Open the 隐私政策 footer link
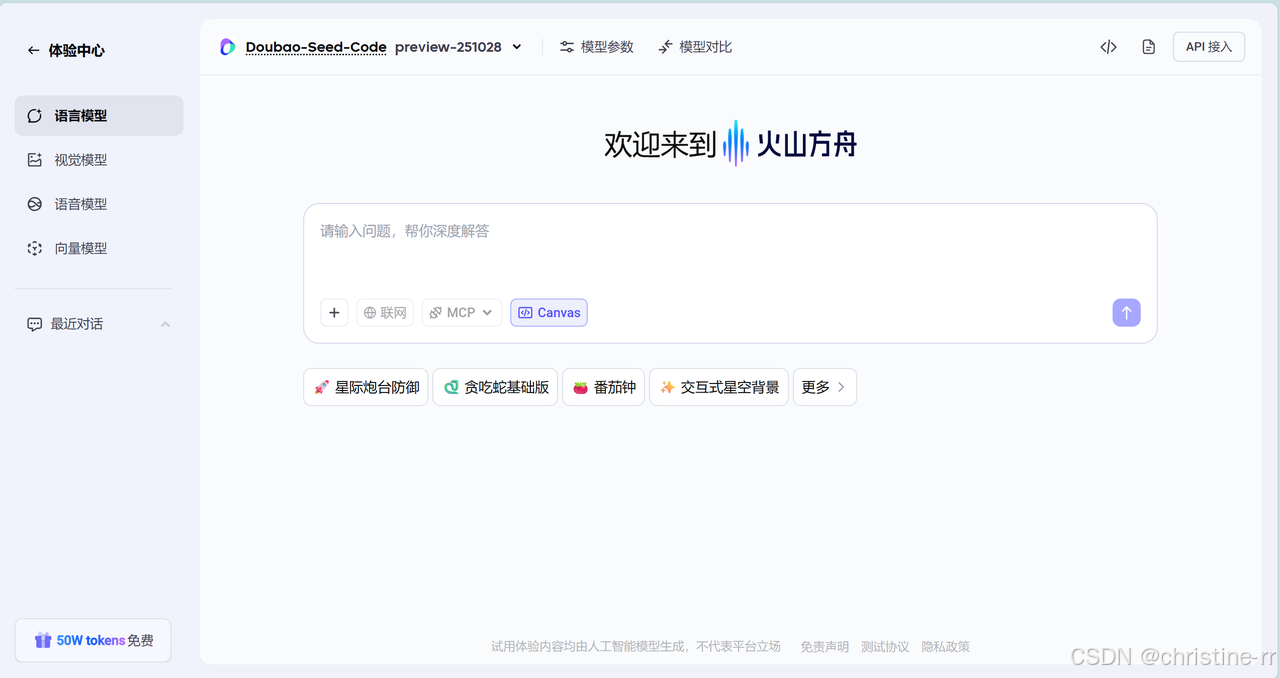This screenshot has height=678, width=1280. coord(945,646)
